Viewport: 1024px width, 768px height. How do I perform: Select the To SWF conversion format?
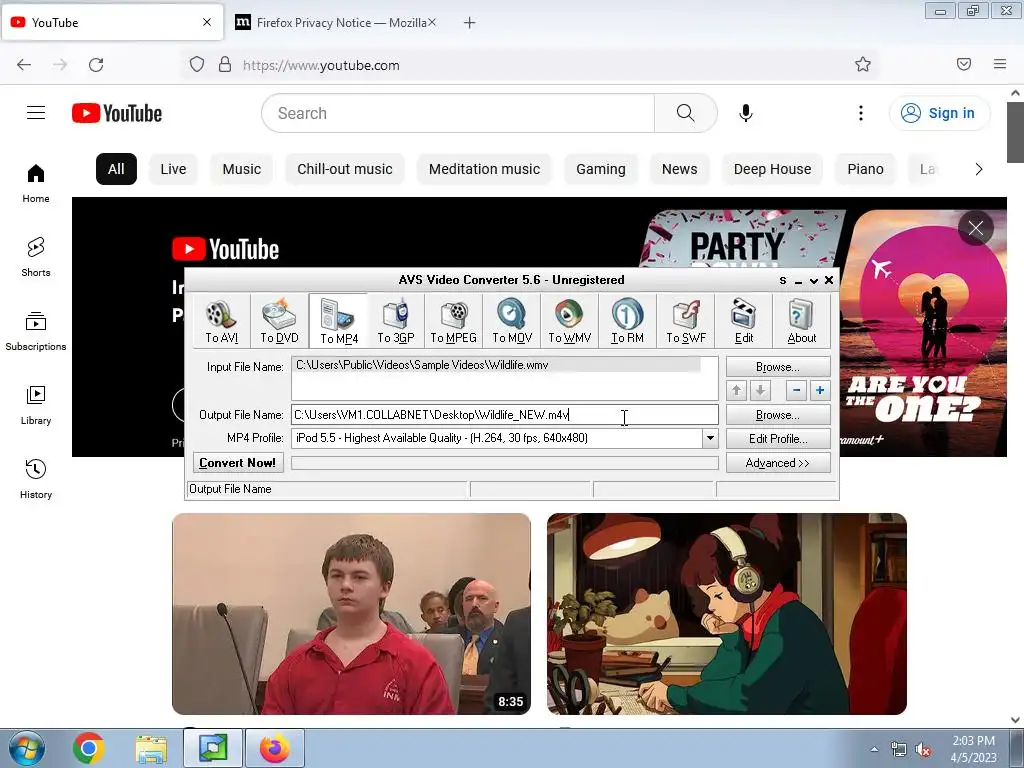pyautogui.click(x=686, y=320)
